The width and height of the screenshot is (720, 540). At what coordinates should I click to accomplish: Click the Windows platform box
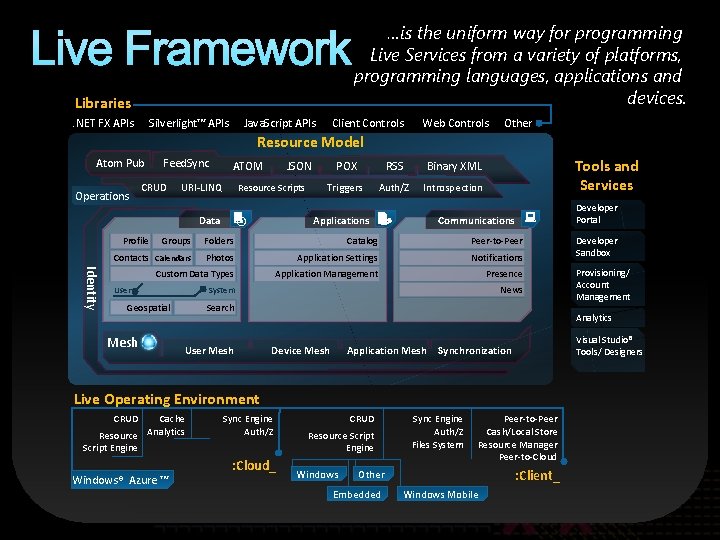click(x=318, y=474)
